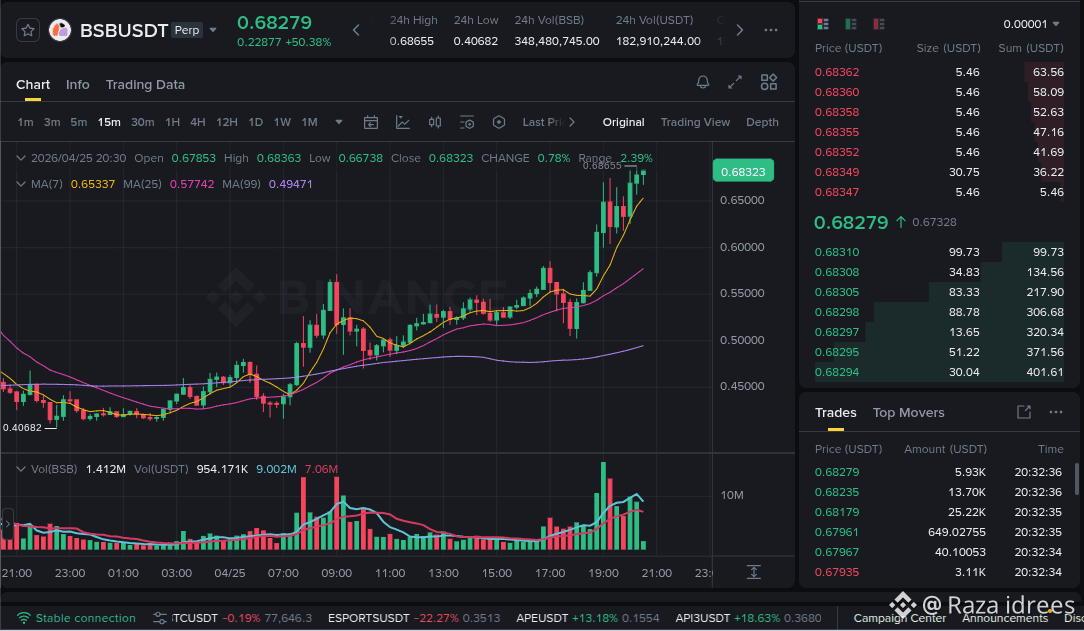This screenshot has width=1084, height=631.
Task: Open the technical indicators icon
Action: [x=402, y=122]
